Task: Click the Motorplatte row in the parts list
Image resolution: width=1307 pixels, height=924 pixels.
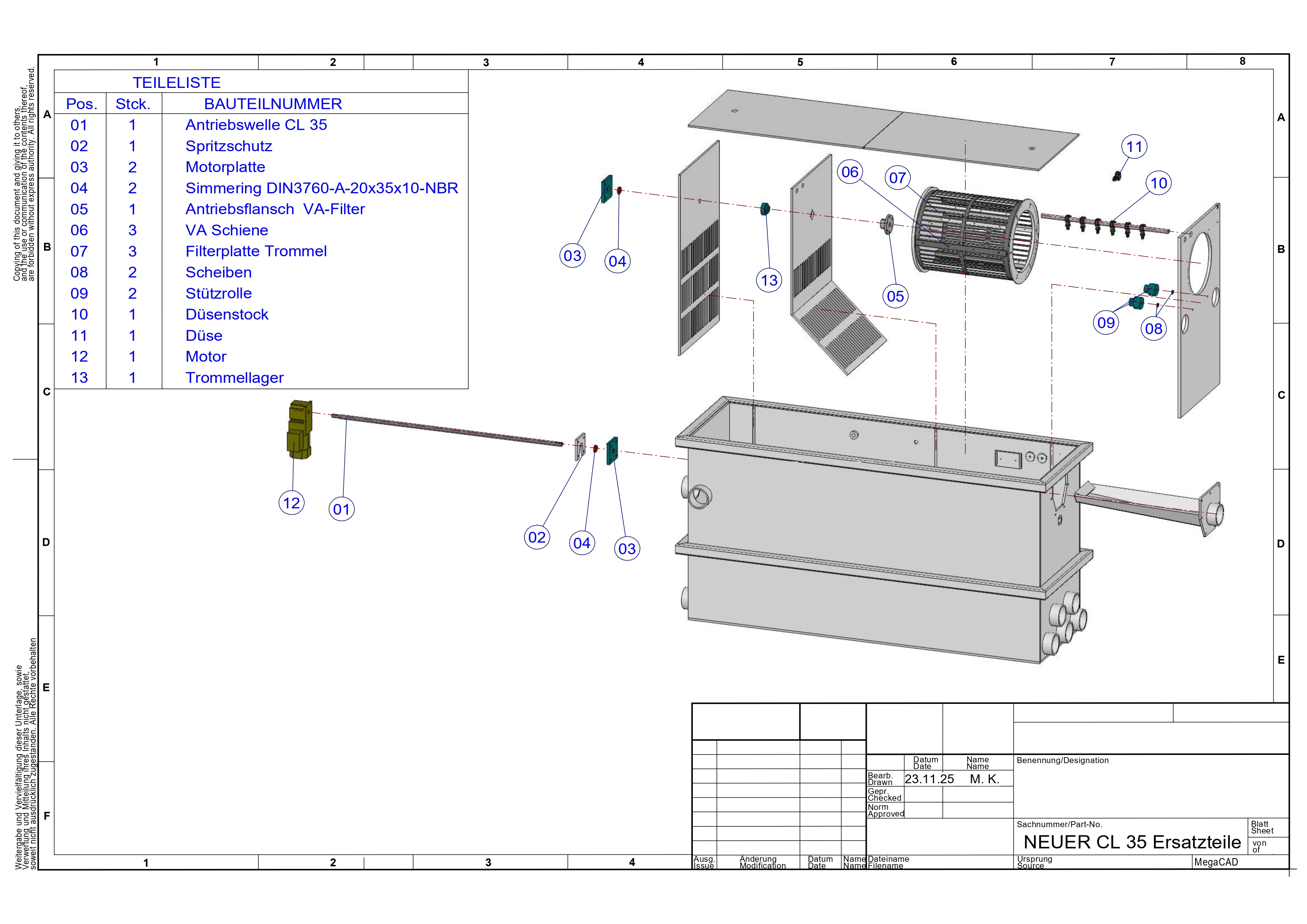Action: point(225,167)
